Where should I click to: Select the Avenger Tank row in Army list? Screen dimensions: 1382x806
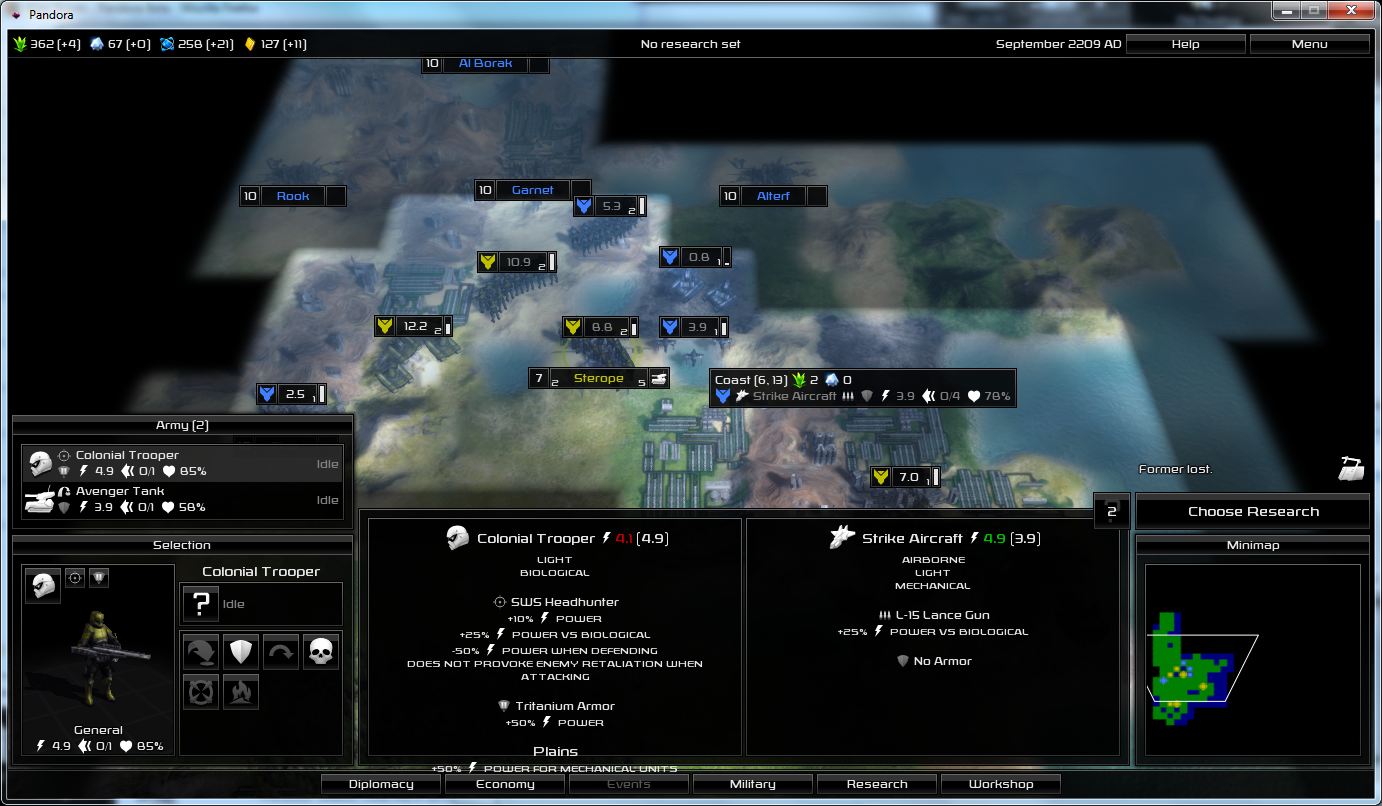(x=182, y=500)
